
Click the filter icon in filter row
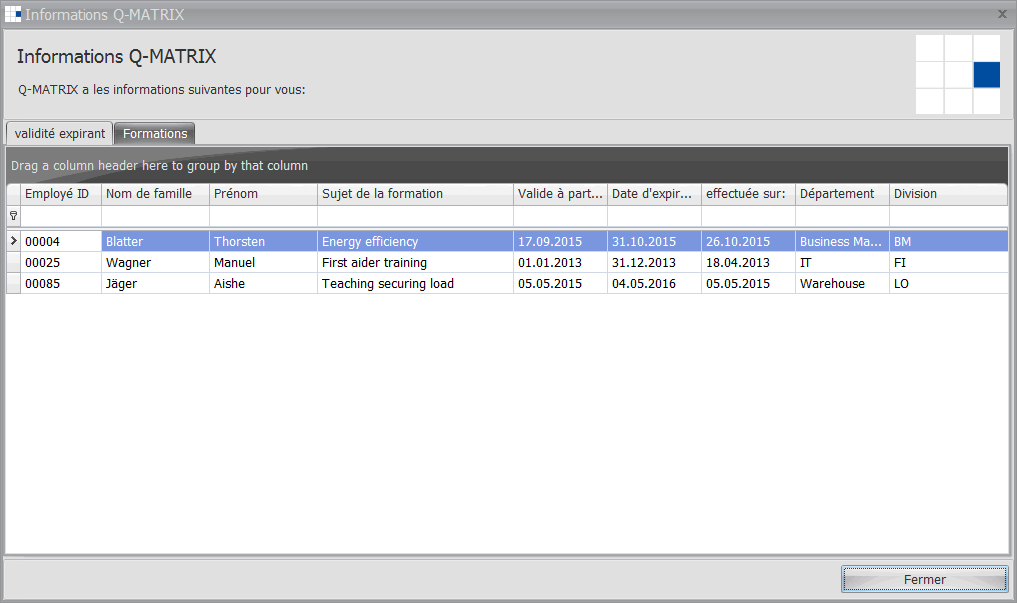tap(13, 215)
